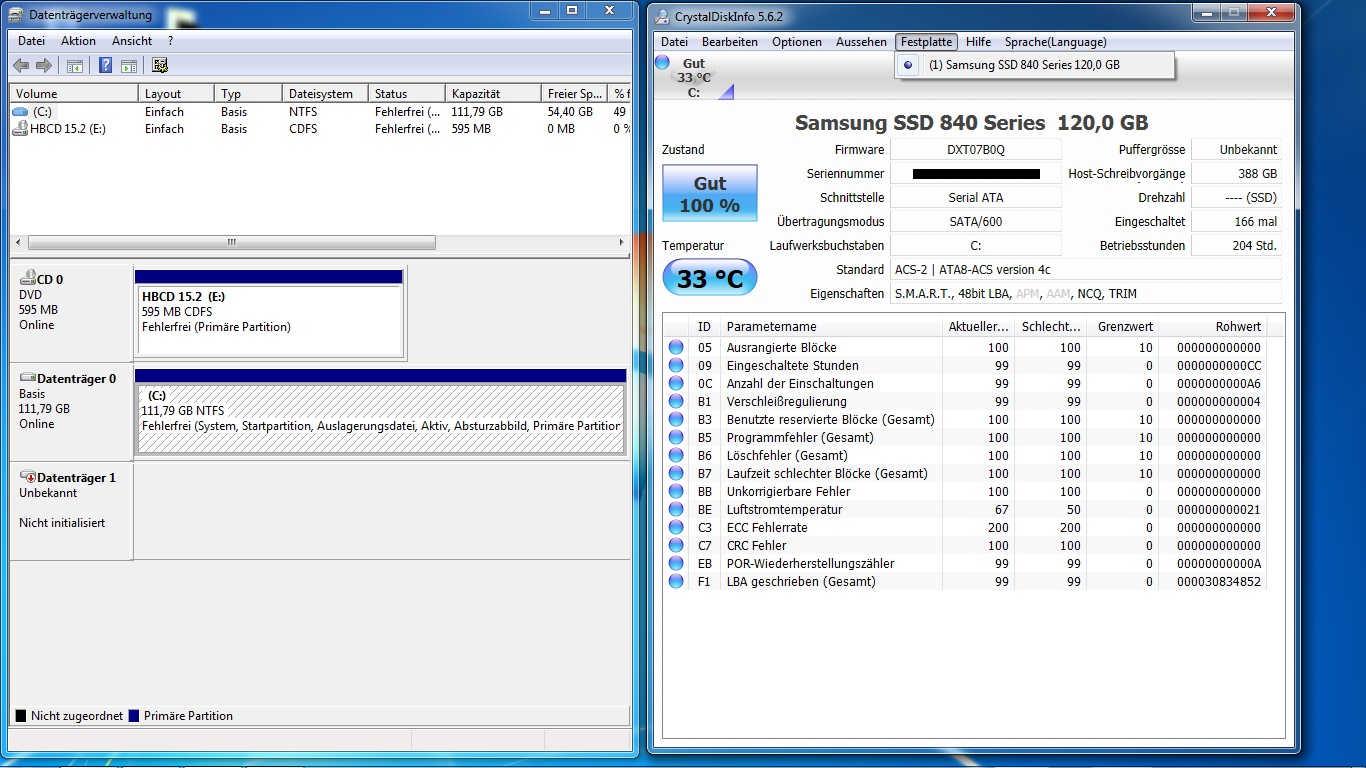Click the (C:) volume drive icon in the list
This screenshot has height=768, width=1366.
[20, 112]
